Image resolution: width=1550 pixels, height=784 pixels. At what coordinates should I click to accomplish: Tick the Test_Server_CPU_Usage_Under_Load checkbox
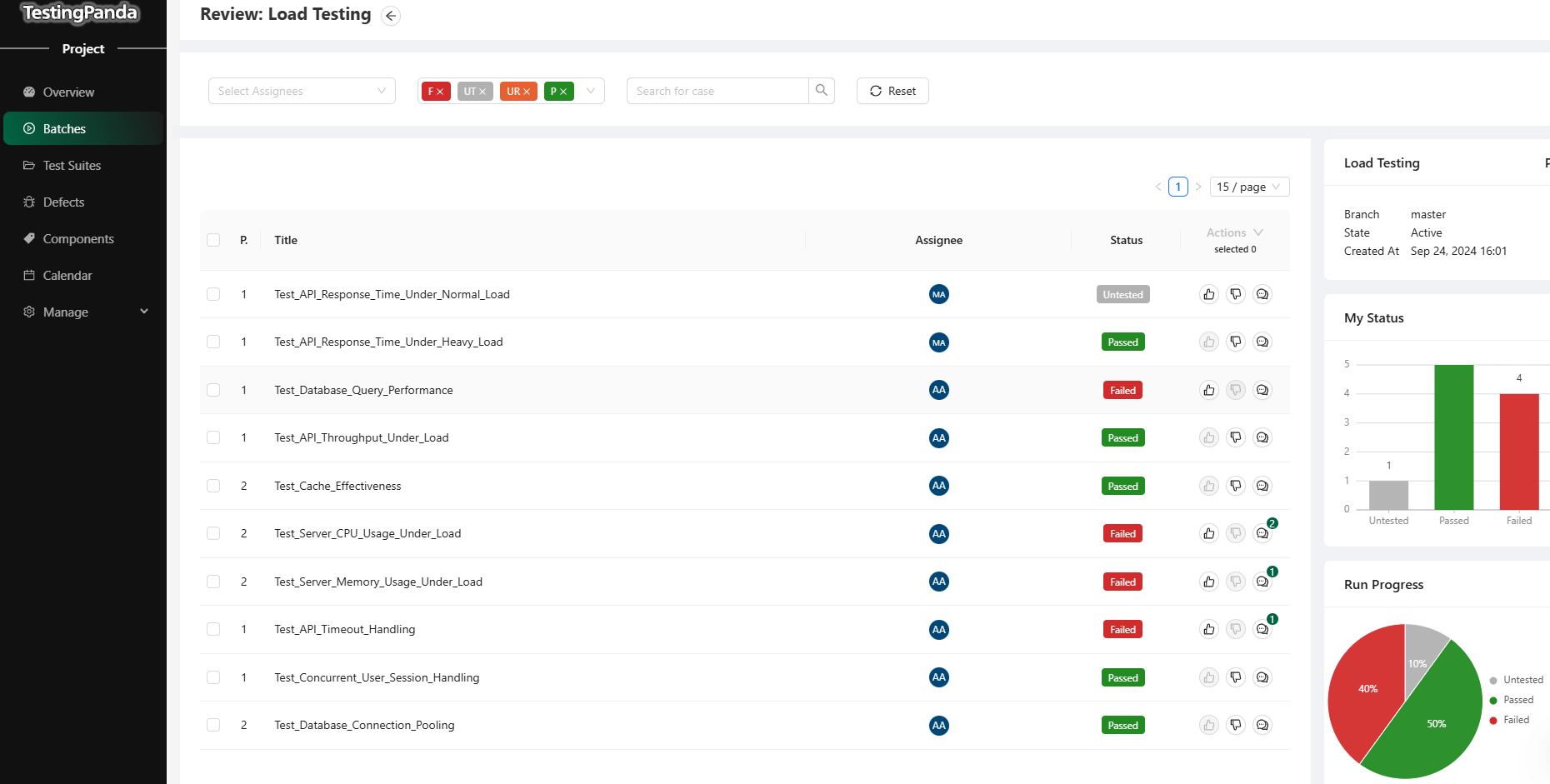[x=213, y=533]
